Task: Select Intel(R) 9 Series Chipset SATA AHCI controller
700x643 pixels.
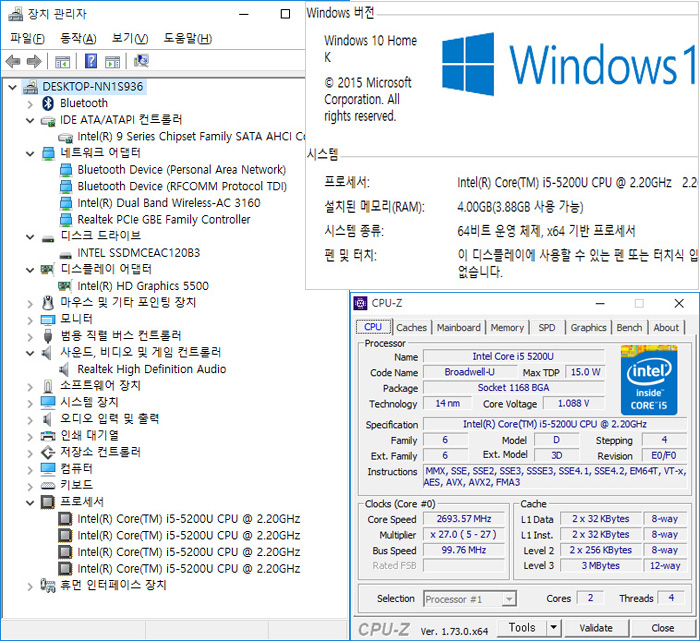Action: click(x=191, y=137)
